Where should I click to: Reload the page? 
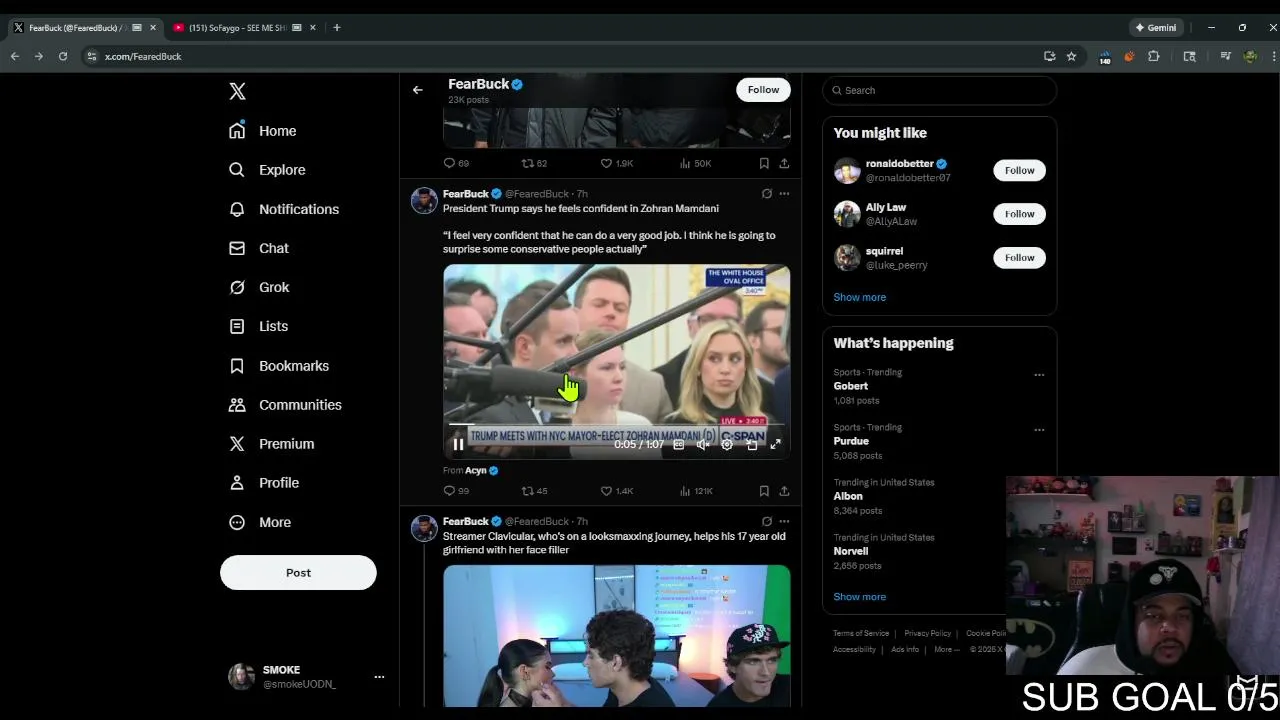point(63,57)
